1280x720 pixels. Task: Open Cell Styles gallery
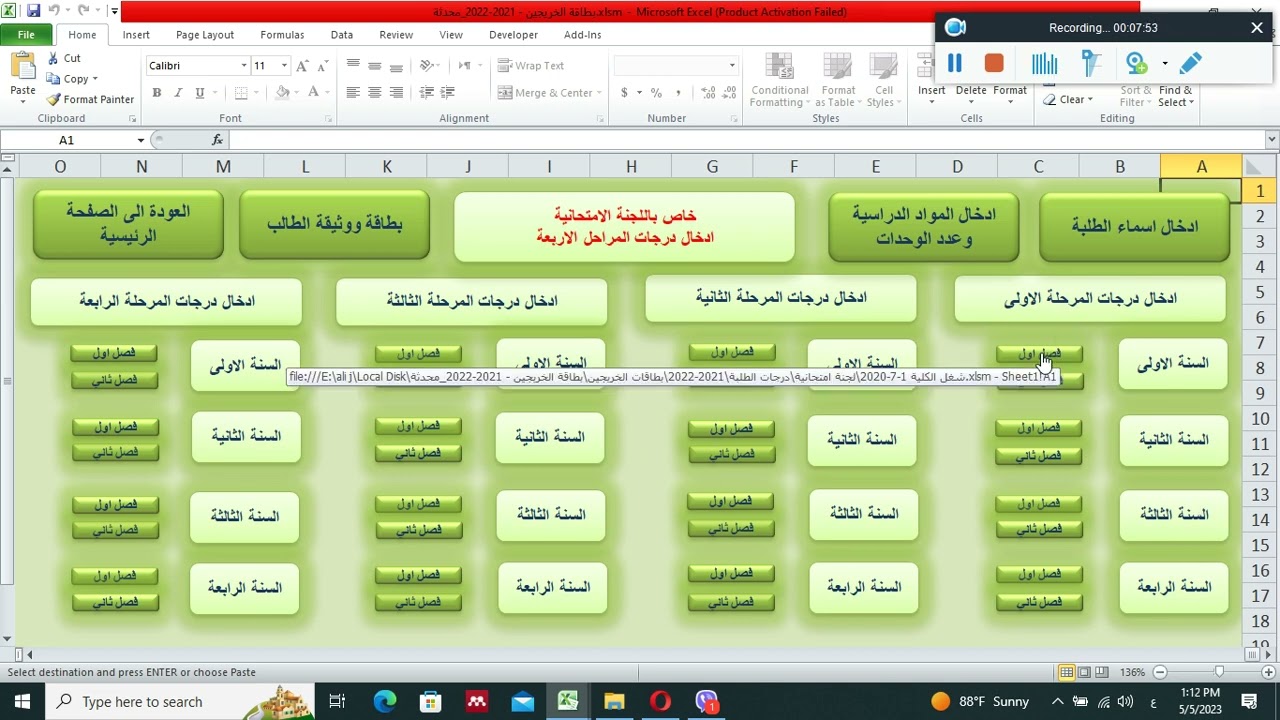[x=883, y=80]
